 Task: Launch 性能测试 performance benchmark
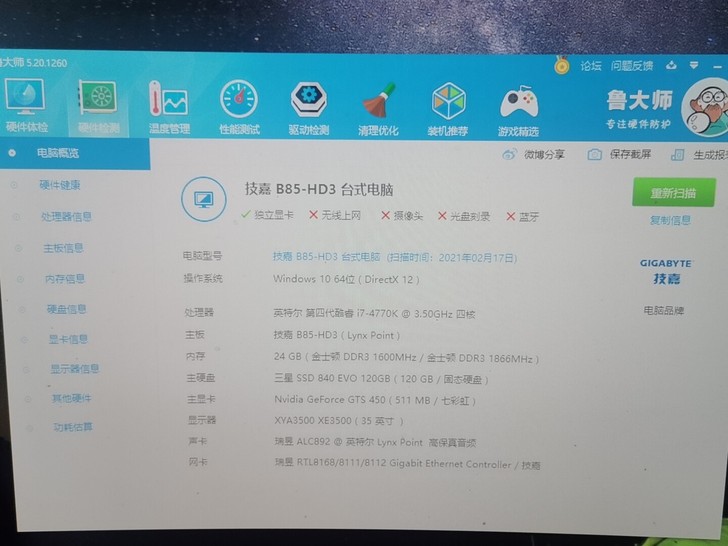pos(239,108)
